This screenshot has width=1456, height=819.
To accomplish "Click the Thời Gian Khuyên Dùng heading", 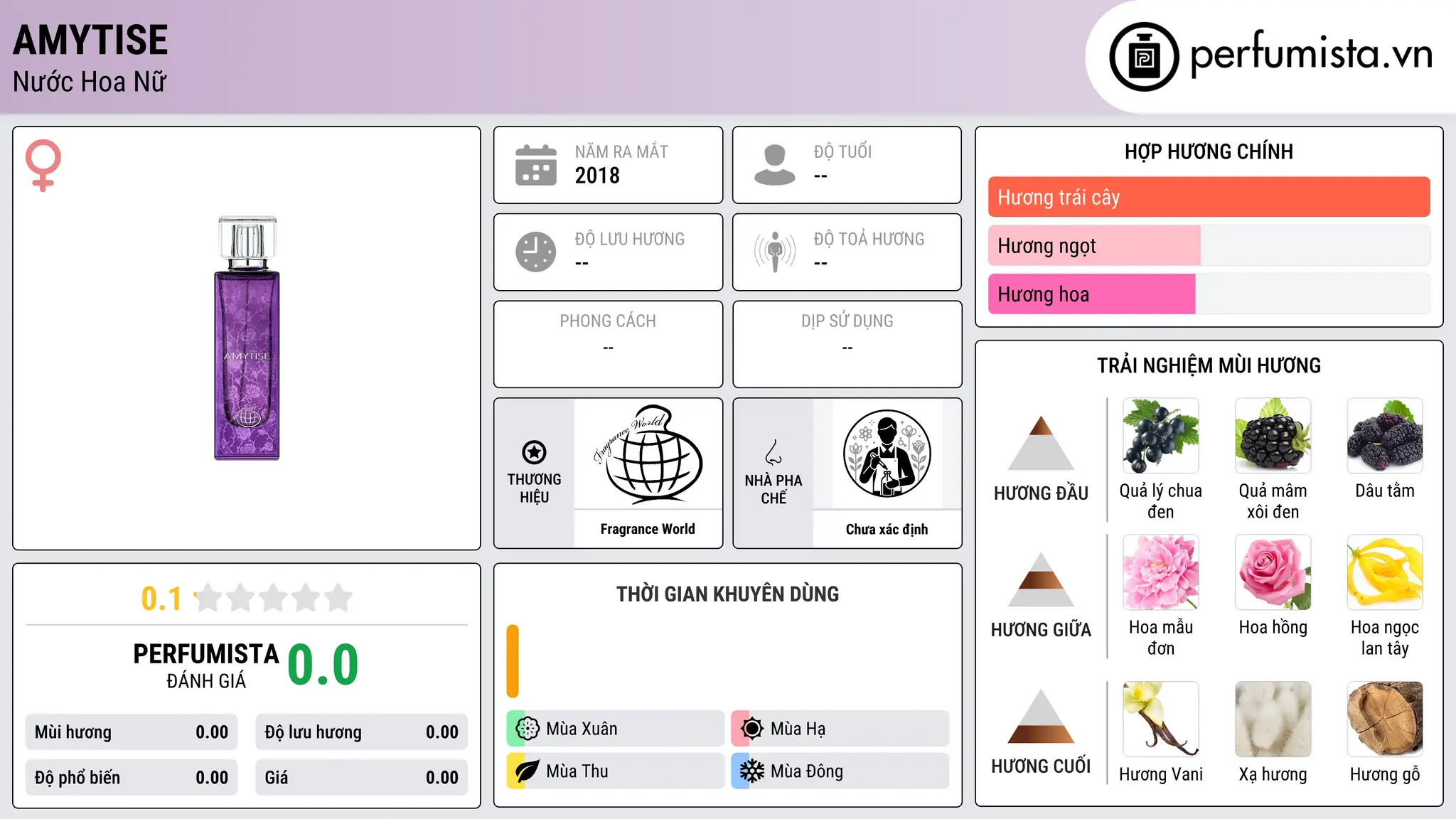I will tap(727, 594).
